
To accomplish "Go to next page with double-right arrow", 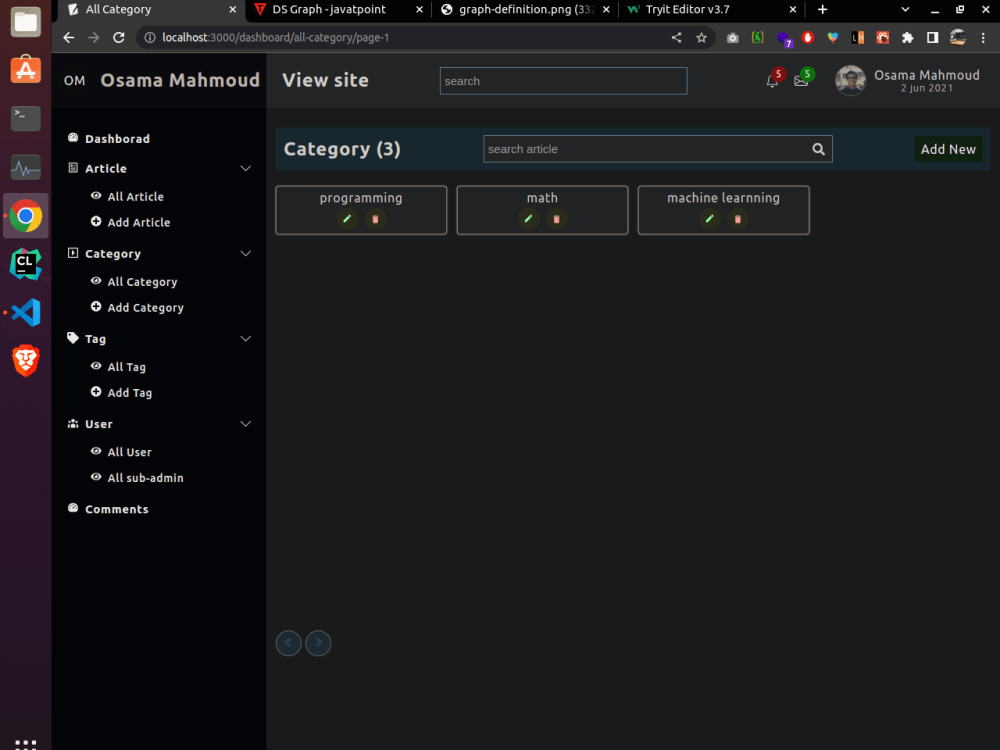I will pyautogui.click(x=318, y=643).
